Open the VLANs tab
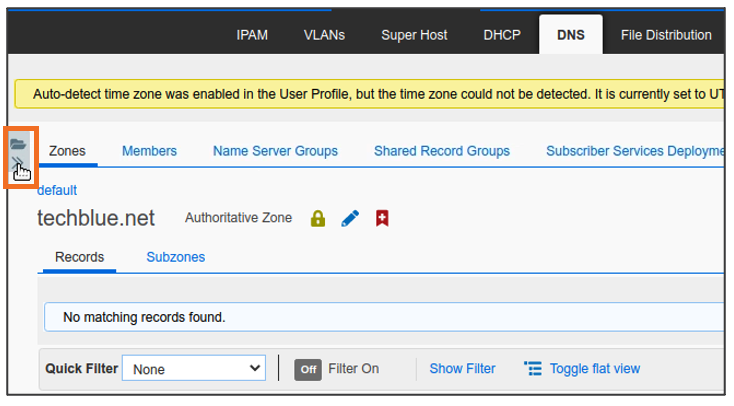 click(x=324, y=35)
